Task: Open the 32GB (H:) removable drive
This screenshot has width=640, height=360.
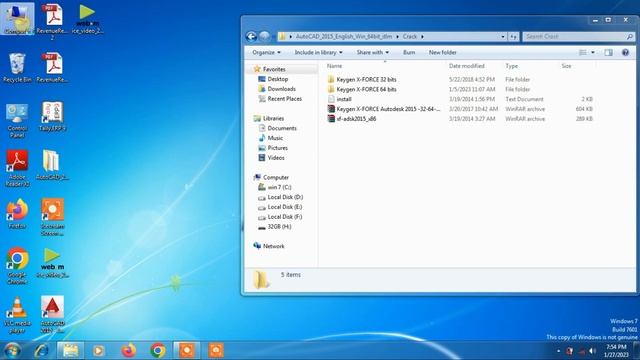Action: (x=279, y=227)
